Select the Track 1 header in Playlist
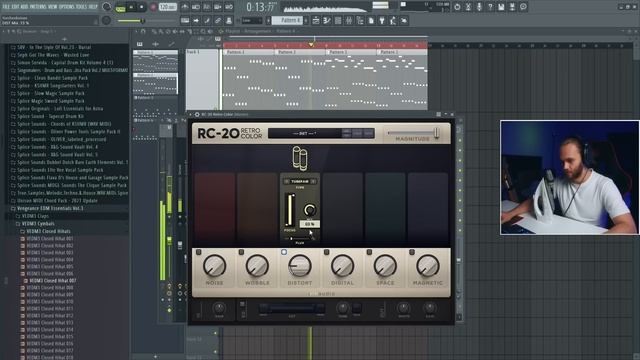640x360 pixels. pyautogui.click(x=202, y=80)
